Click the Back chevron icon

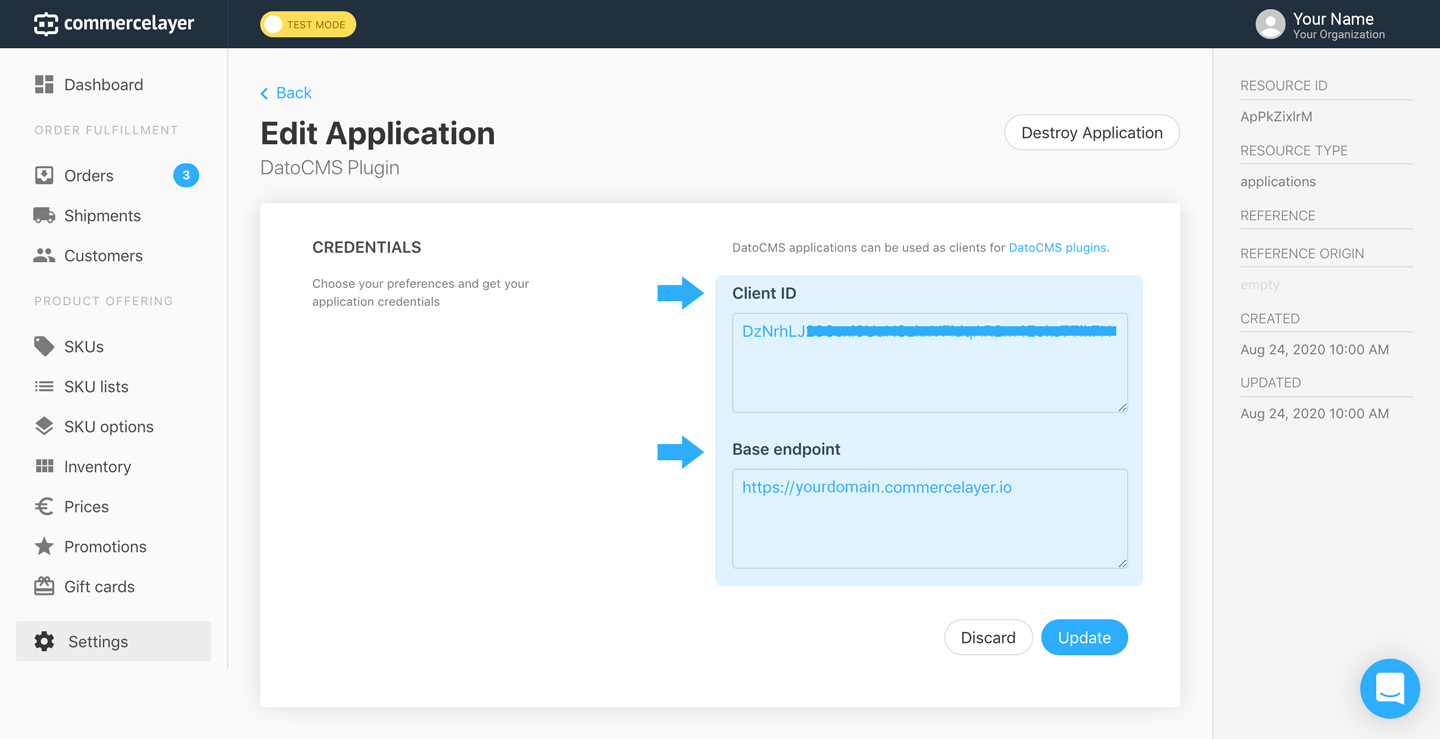pos(264,93)
